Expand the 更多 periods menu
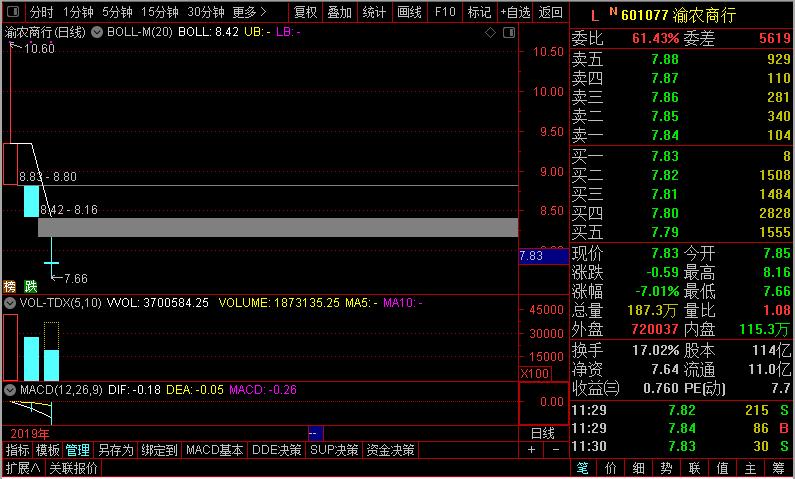The height and width of the screenshot is (479, 795). click(249, 12)
